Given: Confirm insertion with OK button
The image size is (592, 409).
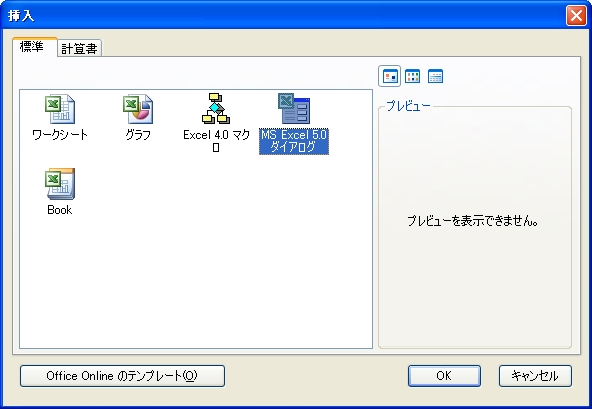Looking at the screenshot, I should pos(444,376).
